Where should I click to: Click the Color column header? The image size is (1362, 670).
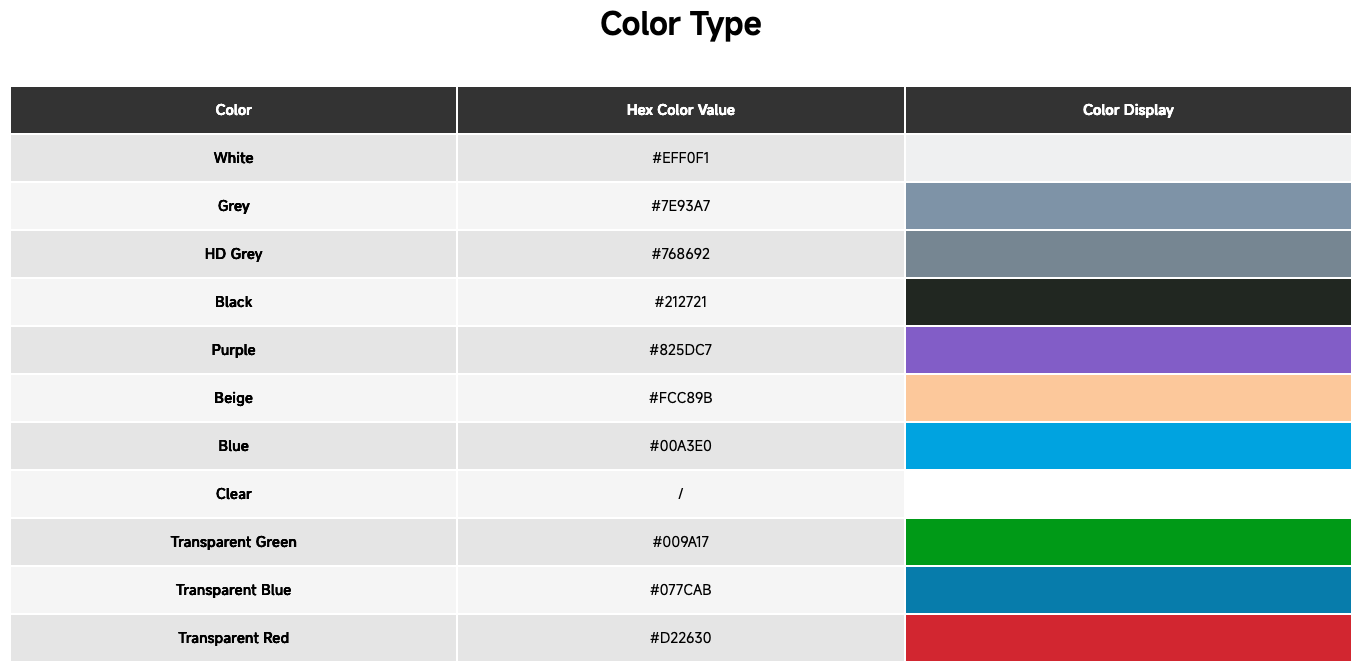pos(233,110)
